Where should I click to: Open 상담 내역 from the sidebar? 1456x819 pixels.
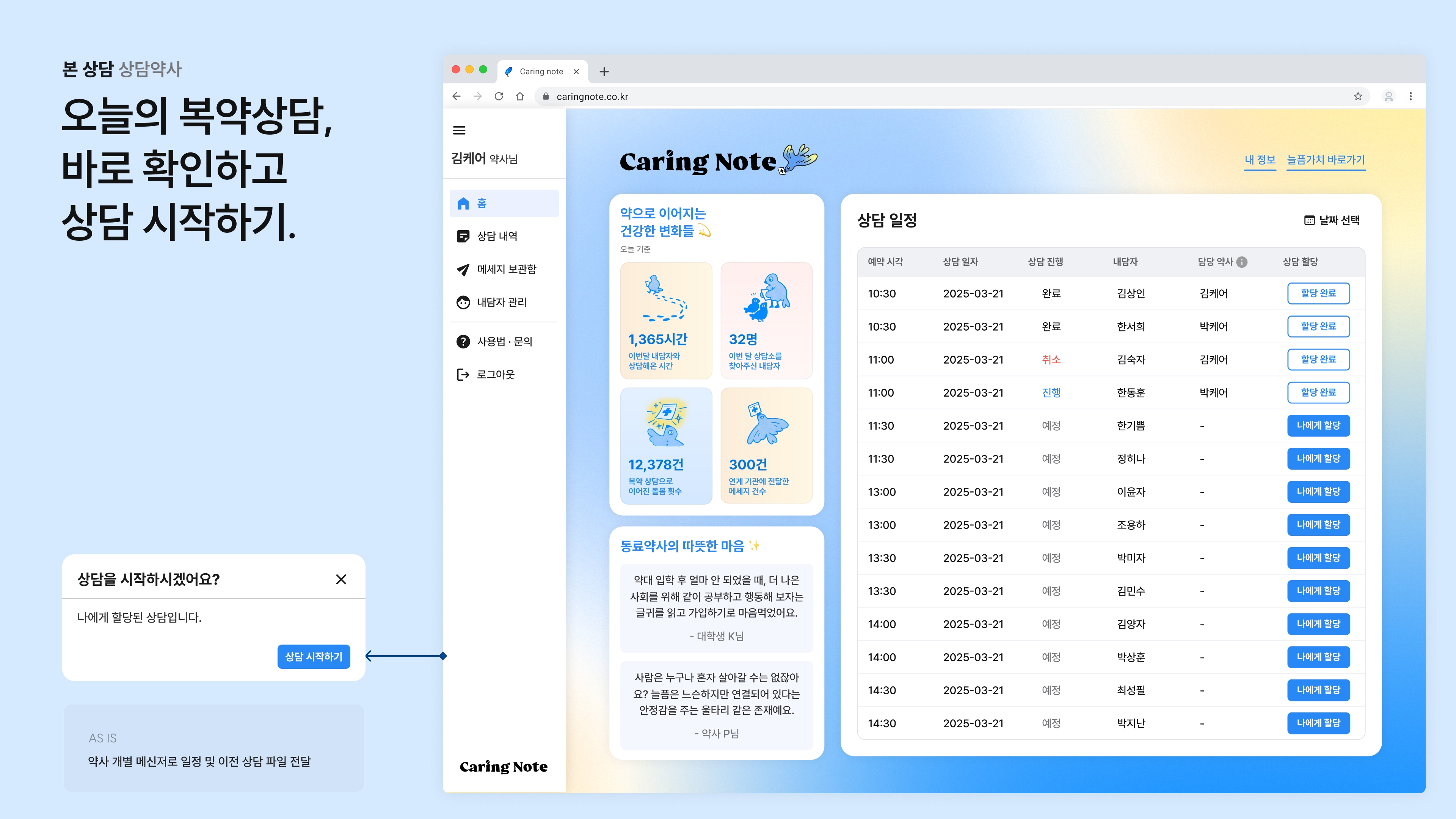point(497,236)
